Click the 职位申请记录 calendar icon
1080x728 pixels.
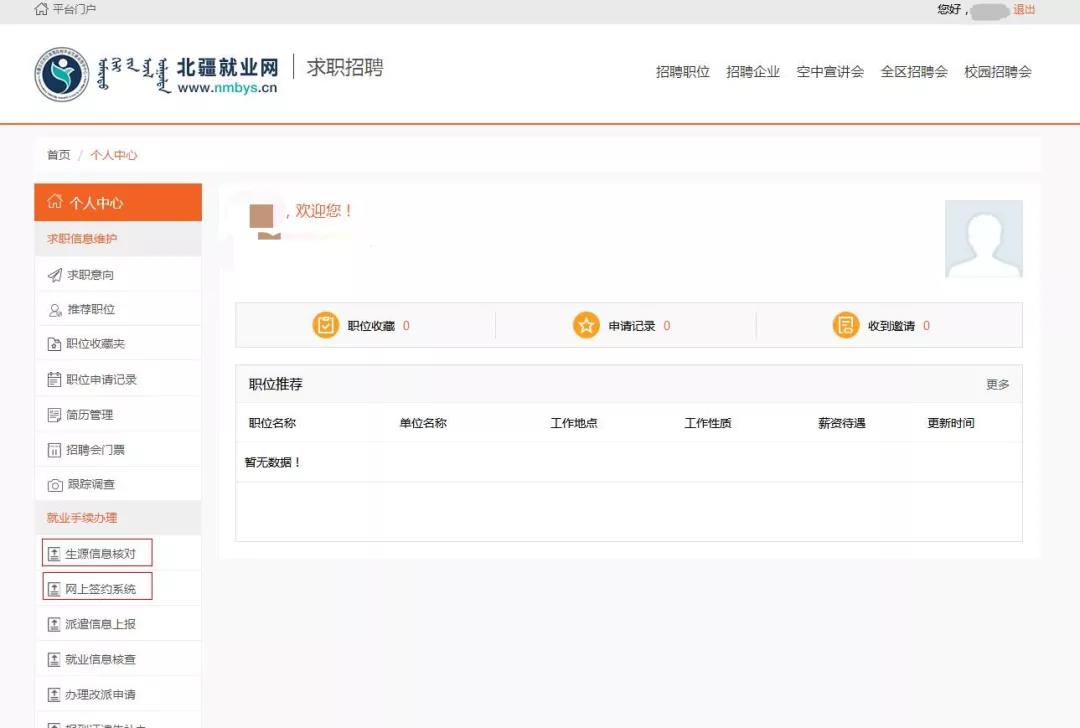coord(55,380)
